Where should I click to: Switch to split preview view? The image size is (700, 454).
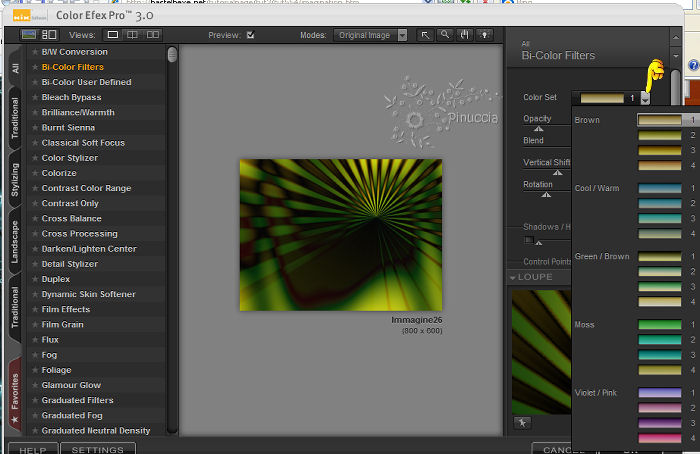[x=132, y=35]
